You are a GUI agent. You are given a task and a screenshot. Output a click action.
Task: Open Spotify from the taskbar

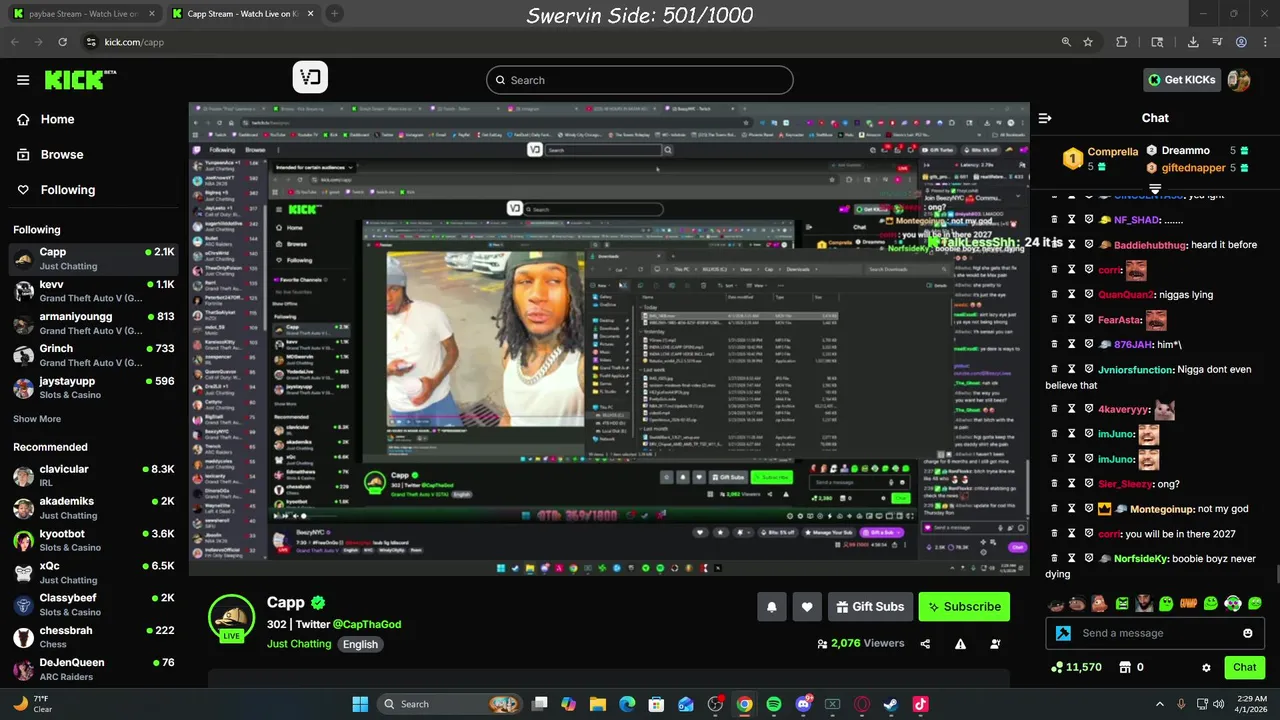pyautogui.click(x=774, y=704)
